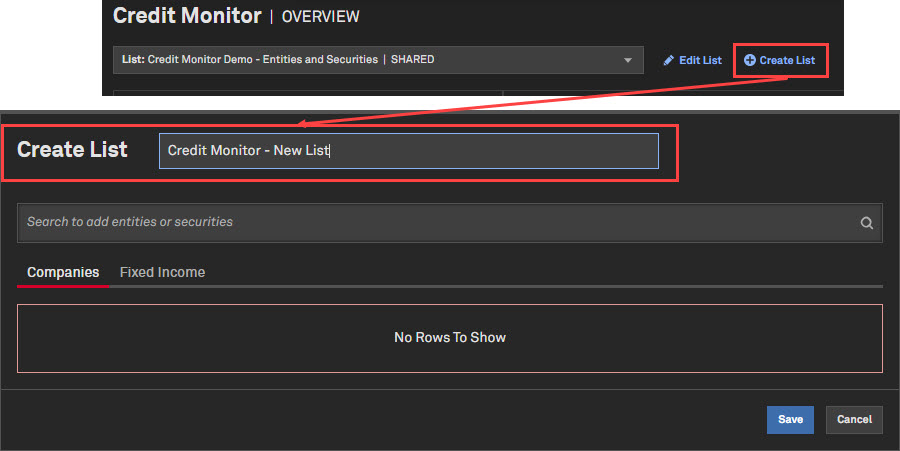The height and width of the screenshot is (451, 900).
Task: Click the Create List link
Action: 780,60
